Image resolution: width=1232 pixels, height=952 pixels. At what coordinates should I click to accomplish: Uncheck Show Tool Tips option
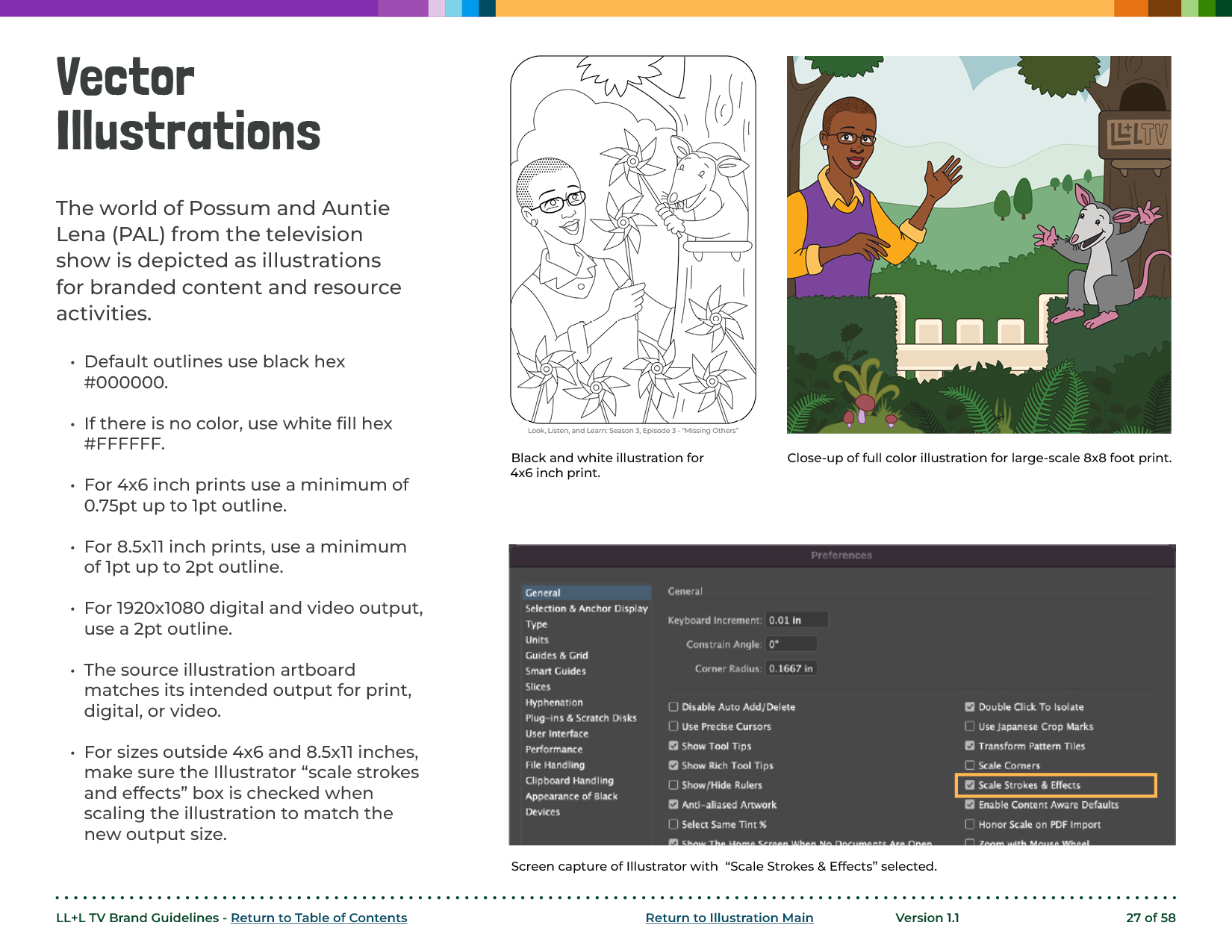[673, 745]
